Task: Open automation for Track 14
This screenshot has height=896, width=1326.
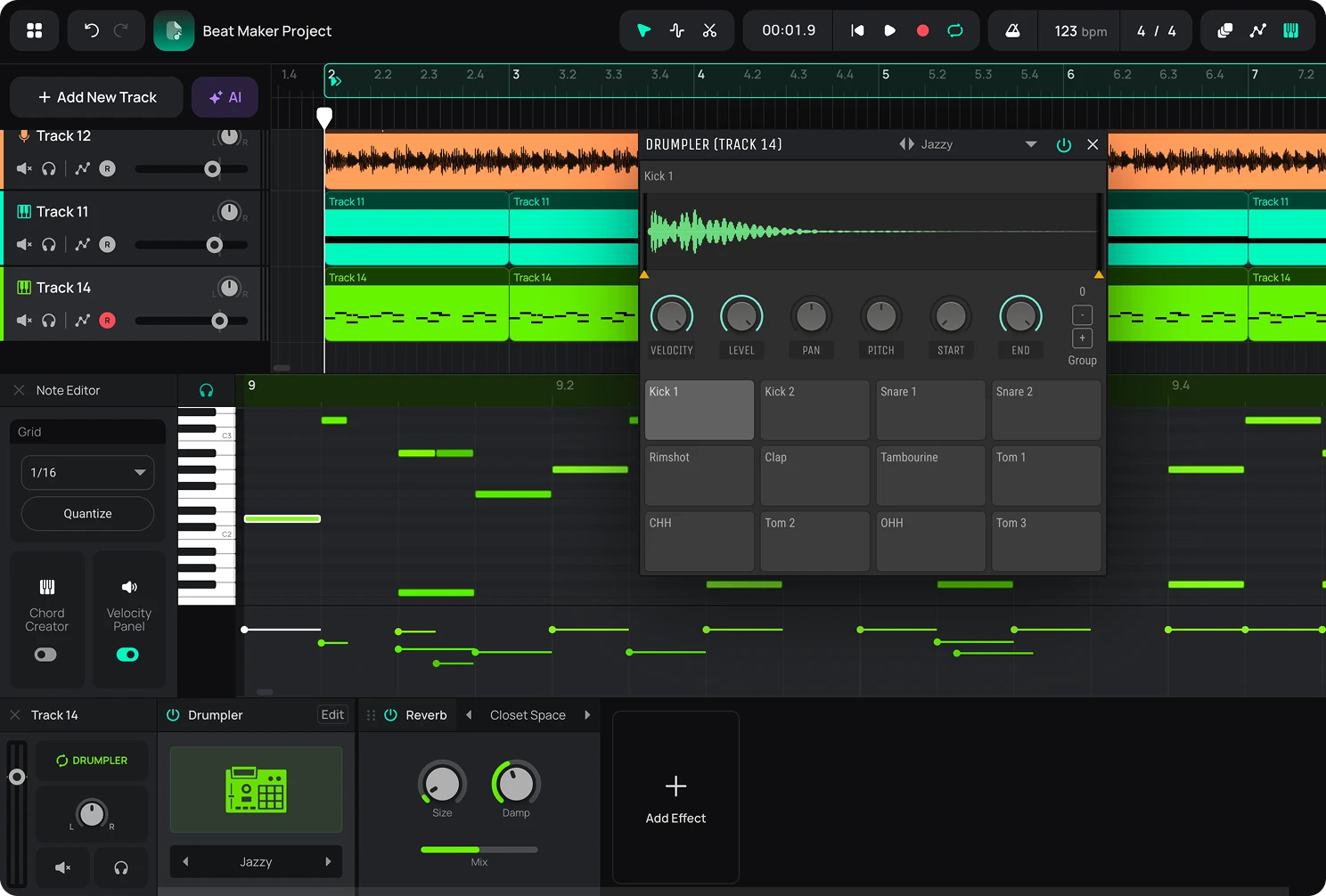Action: click(x=82, y=320)
